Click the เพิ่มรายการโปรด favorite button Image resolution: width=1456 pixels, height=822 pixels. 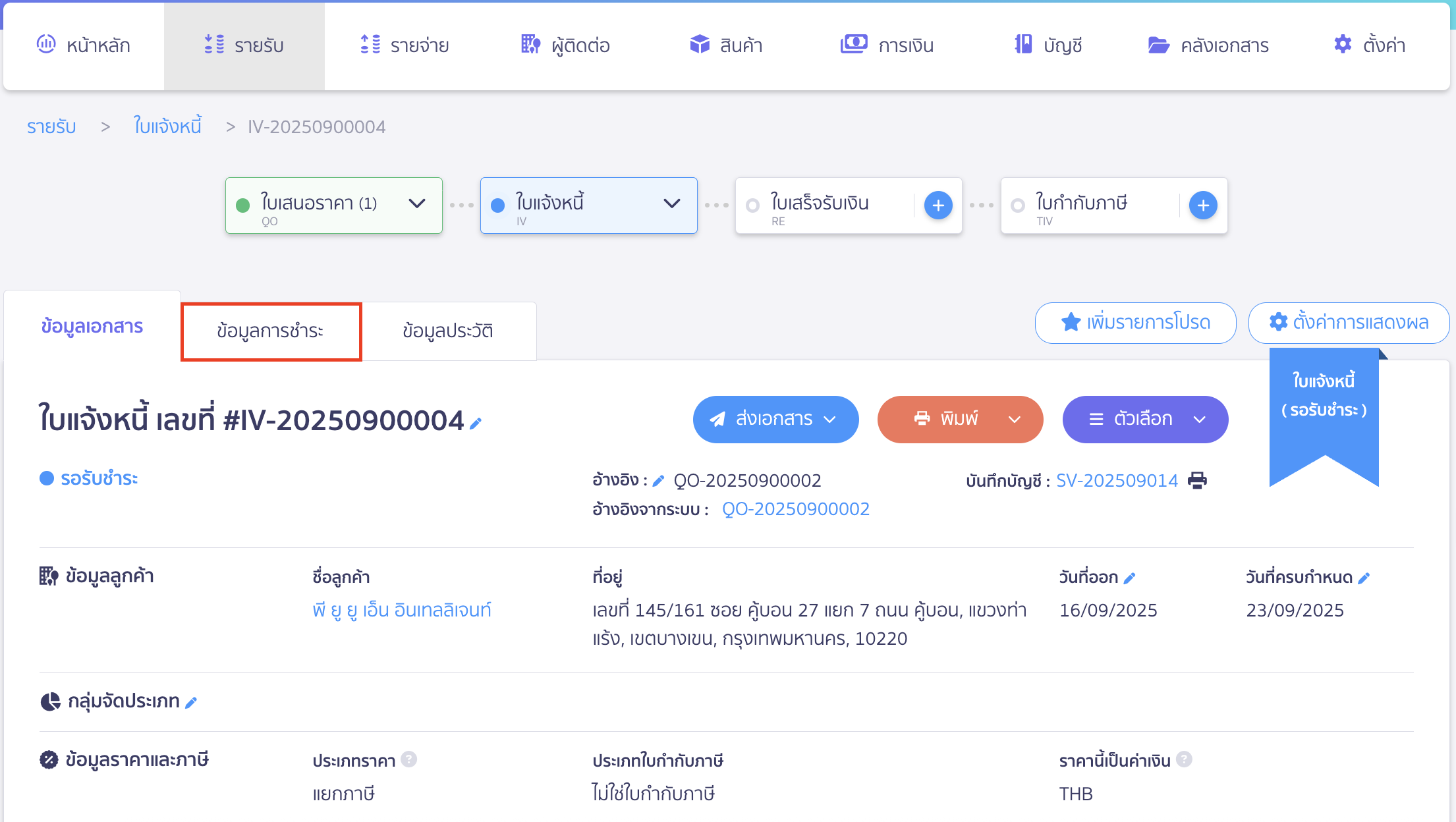click(x=1135, y=323)
